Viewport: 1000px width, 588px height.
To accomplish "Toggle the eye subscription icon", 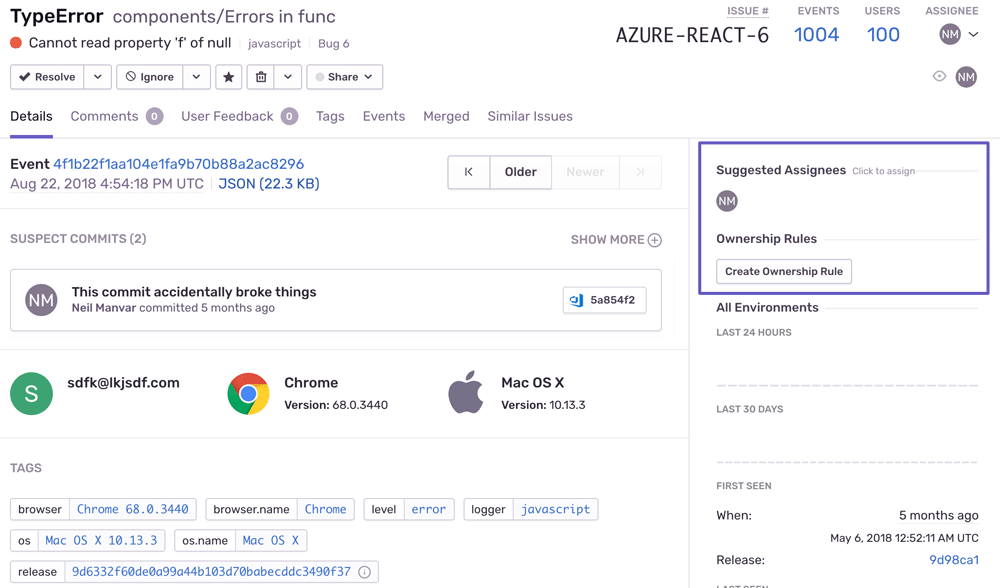I will click(939, 76).
